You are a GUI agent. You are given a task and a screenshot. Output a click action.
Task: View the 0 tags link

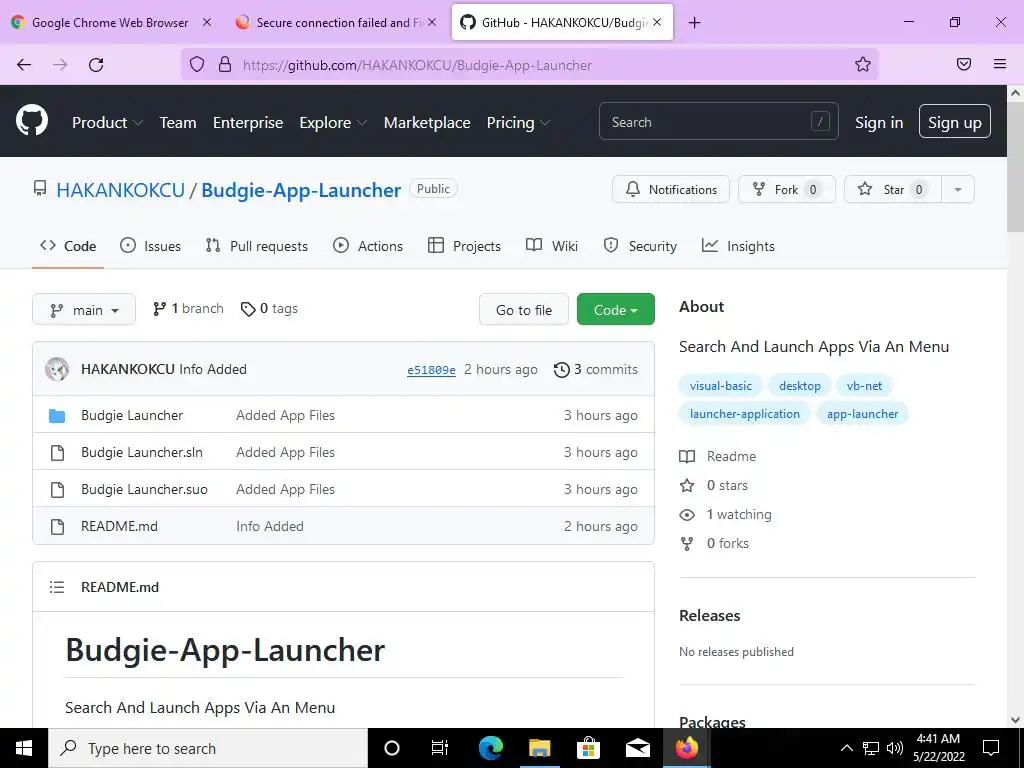[269, 309]
